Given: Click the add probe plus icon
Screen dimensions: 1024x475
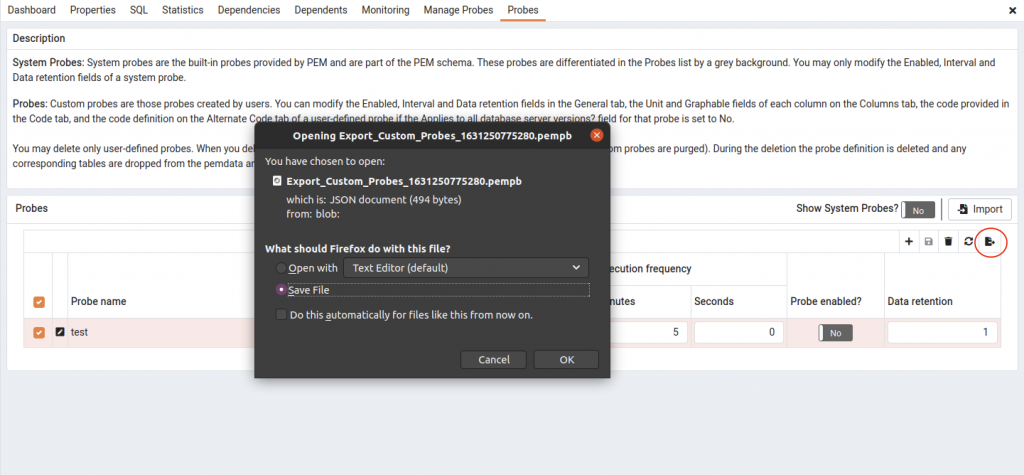Looking at the screenshot, I should click(909, 241).
